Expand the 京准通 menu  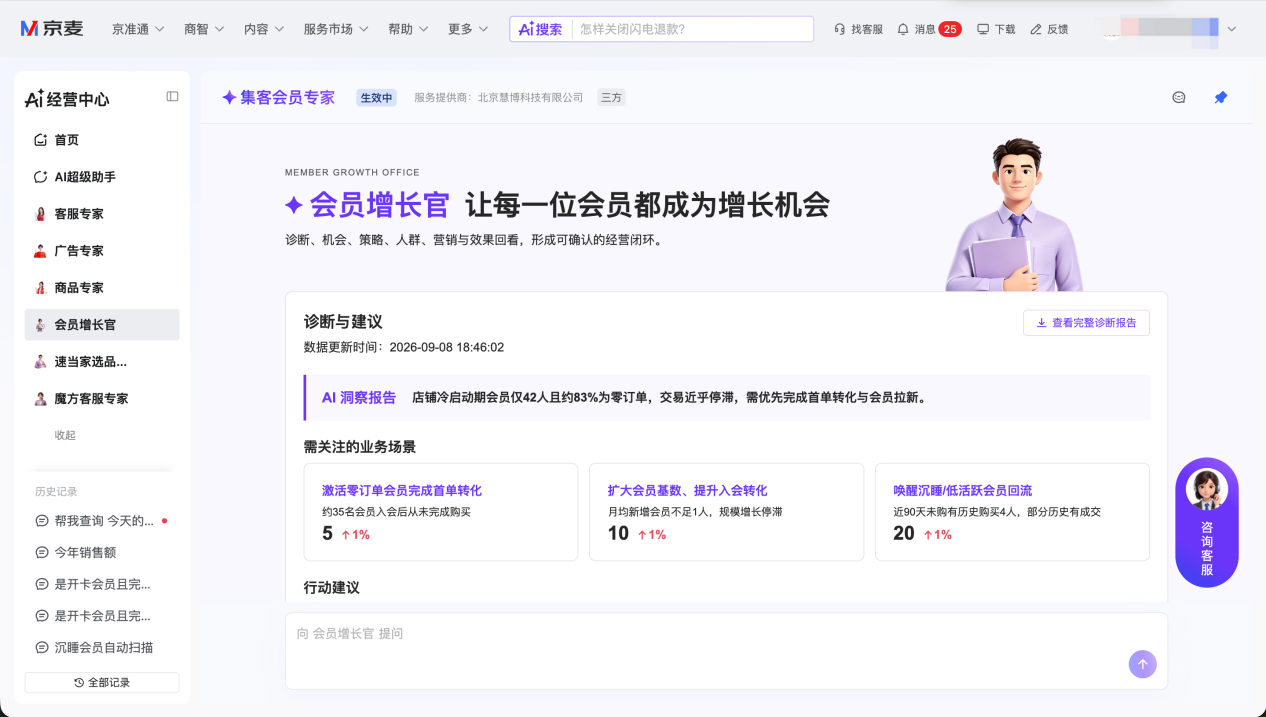tap(138, 29)
